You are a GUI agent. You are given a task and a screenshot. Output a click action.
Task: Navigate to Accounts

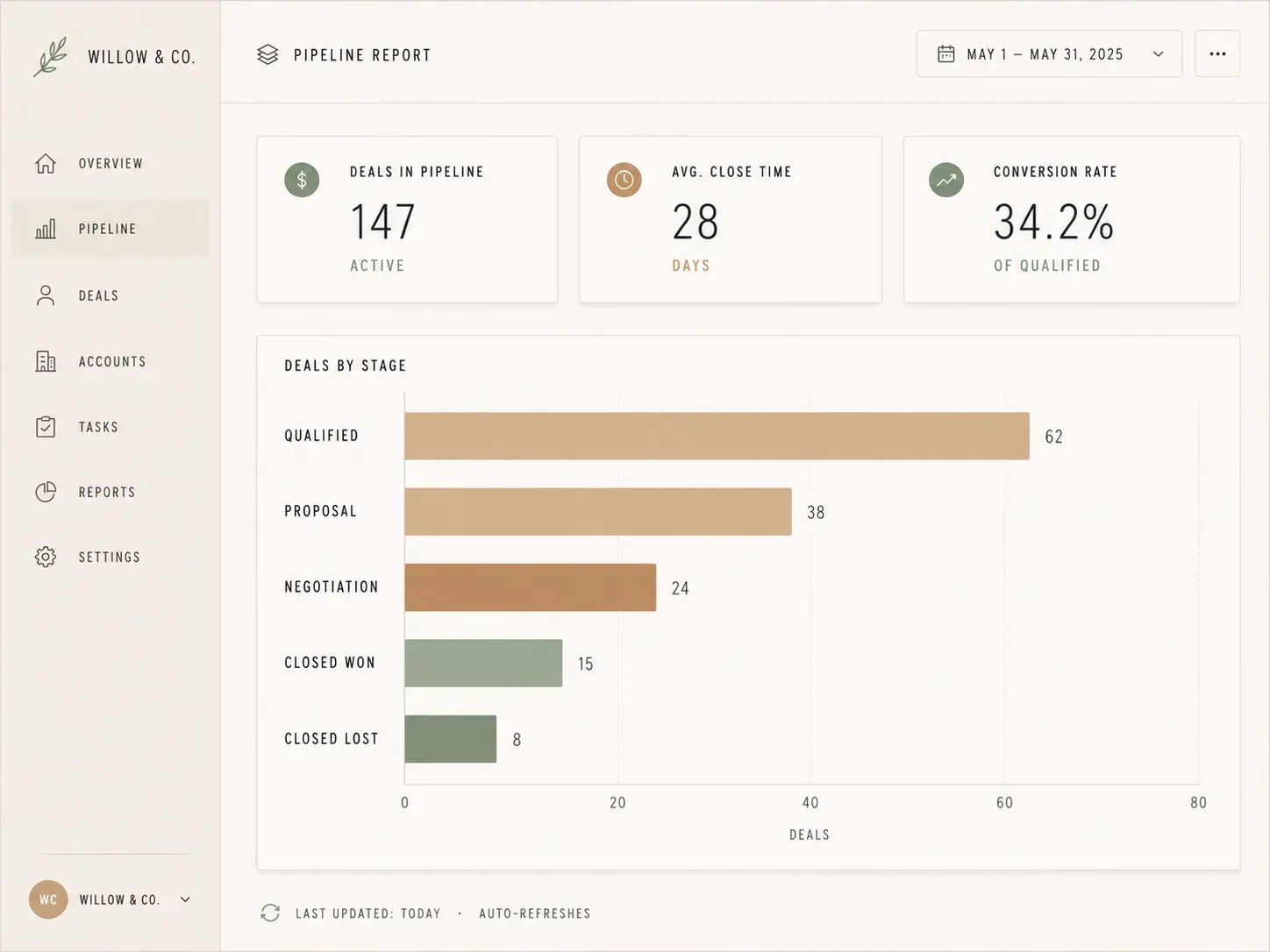111,361
